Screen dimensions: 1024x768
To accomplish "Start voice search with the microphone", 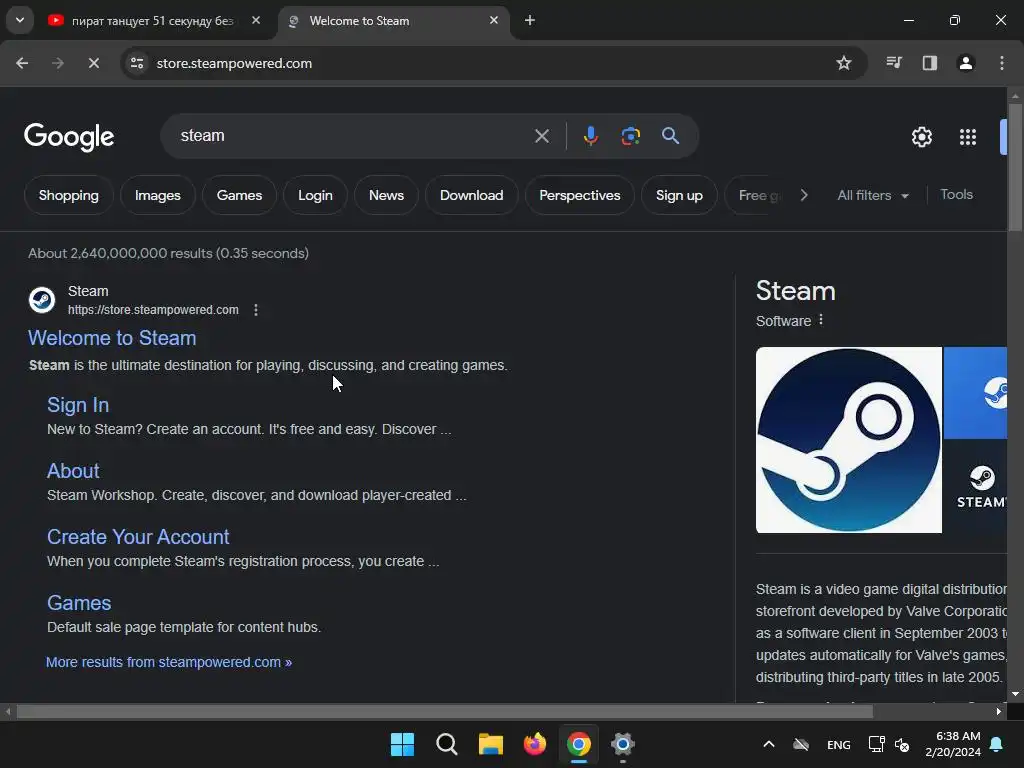I will [x=590, y=136].
